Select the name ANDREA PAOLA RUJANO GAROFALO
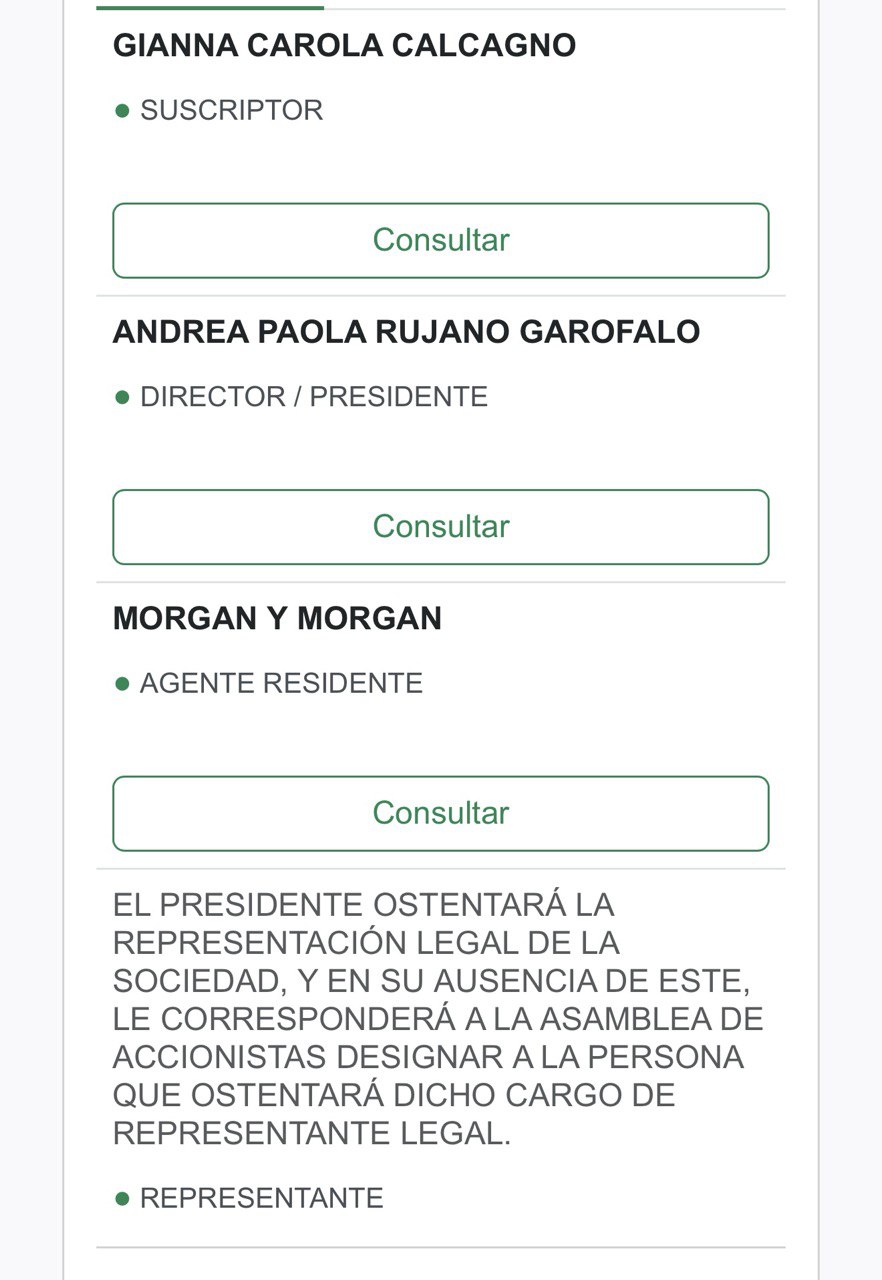Image resolution: width=882 pixels, height=1280 pixels. click(x=406, y=332)
